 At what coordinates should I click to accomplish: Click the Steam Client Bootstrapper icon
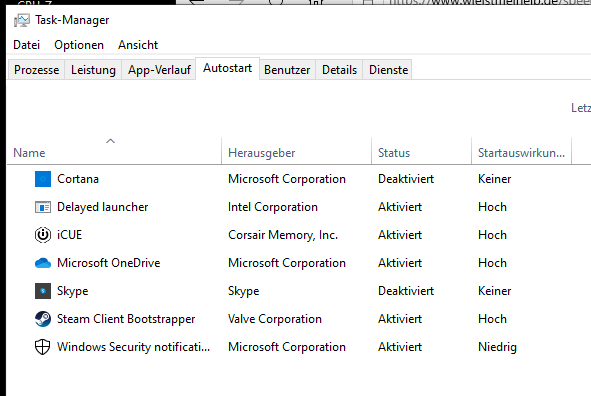[x=43, y=319]
